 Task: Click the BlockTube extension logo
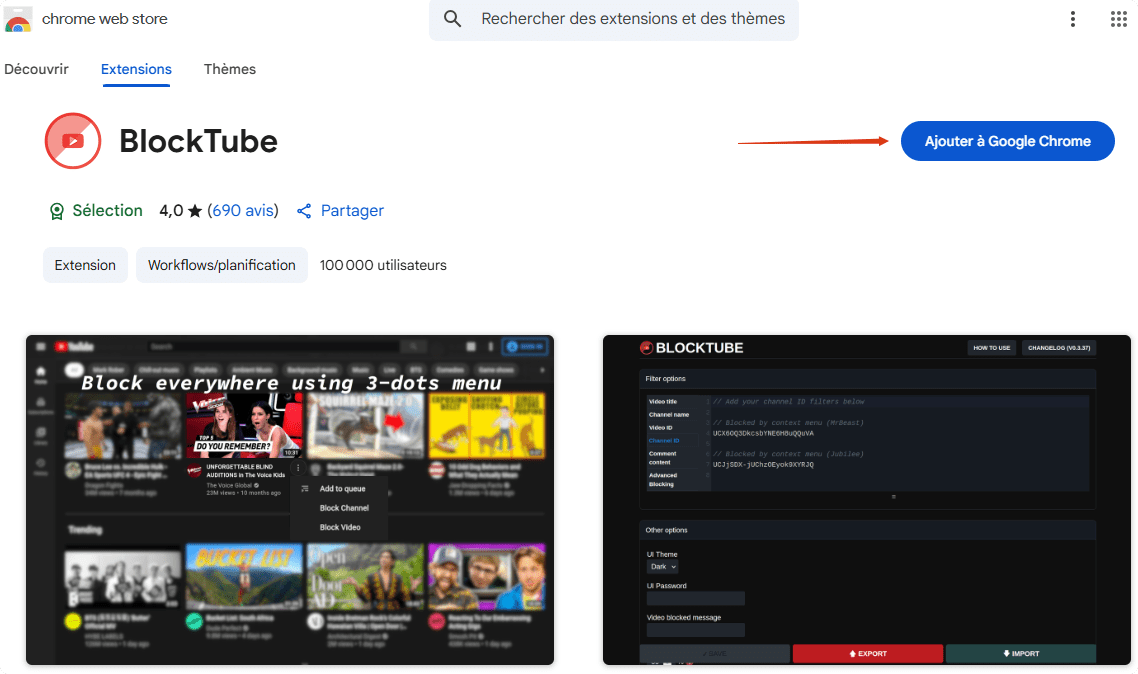click(x=73, y=141)
